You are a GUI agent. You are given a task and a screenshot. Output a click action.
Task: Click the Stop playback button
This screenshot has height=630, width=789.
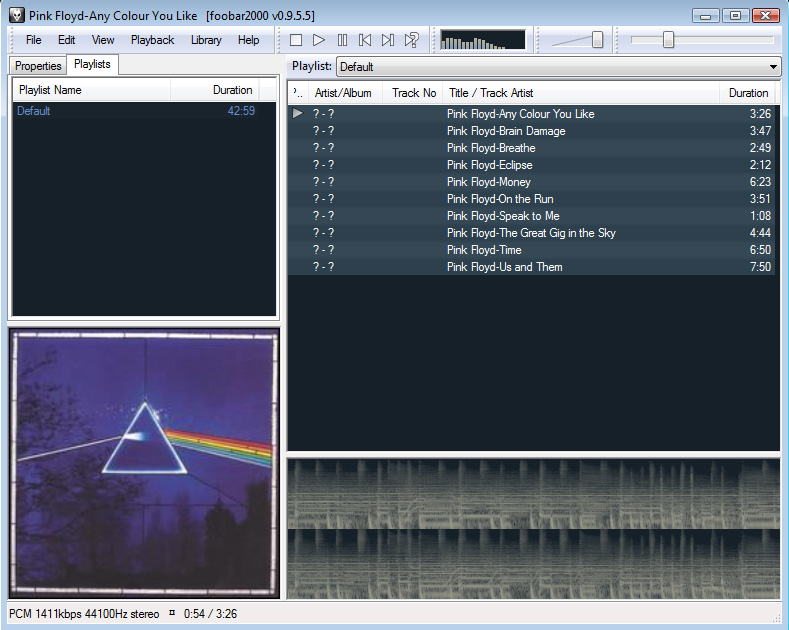[x=296, y=40]
